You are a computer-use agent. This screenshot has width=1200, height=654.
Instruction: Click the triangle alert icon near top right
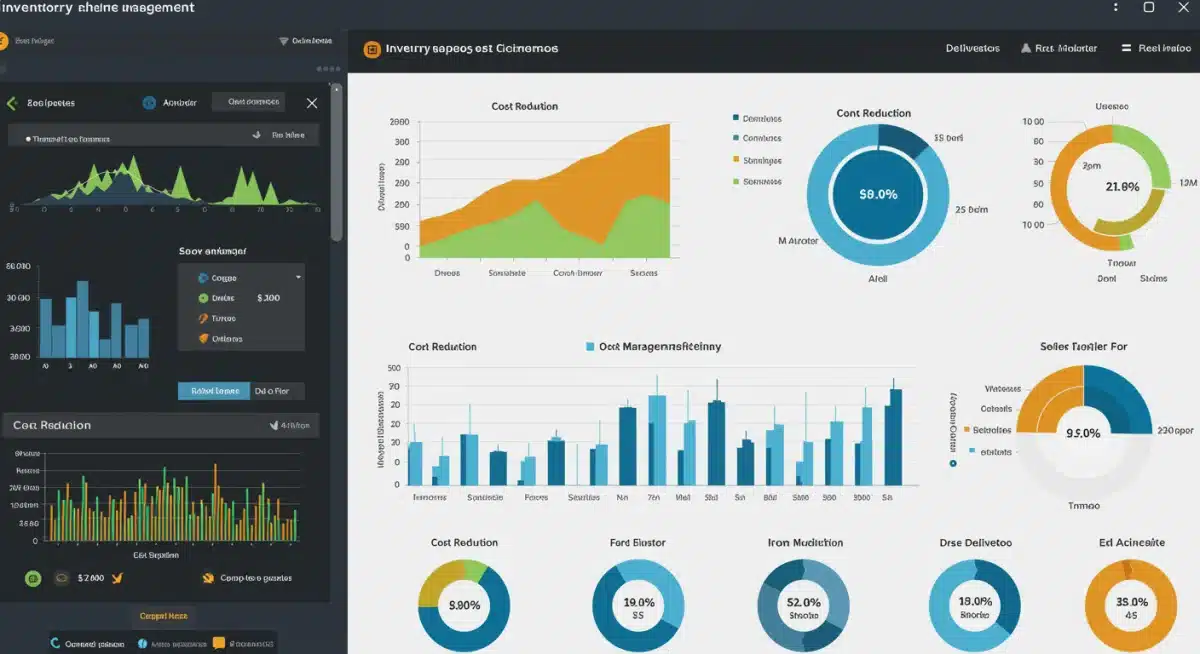[x=1025, y=47]
